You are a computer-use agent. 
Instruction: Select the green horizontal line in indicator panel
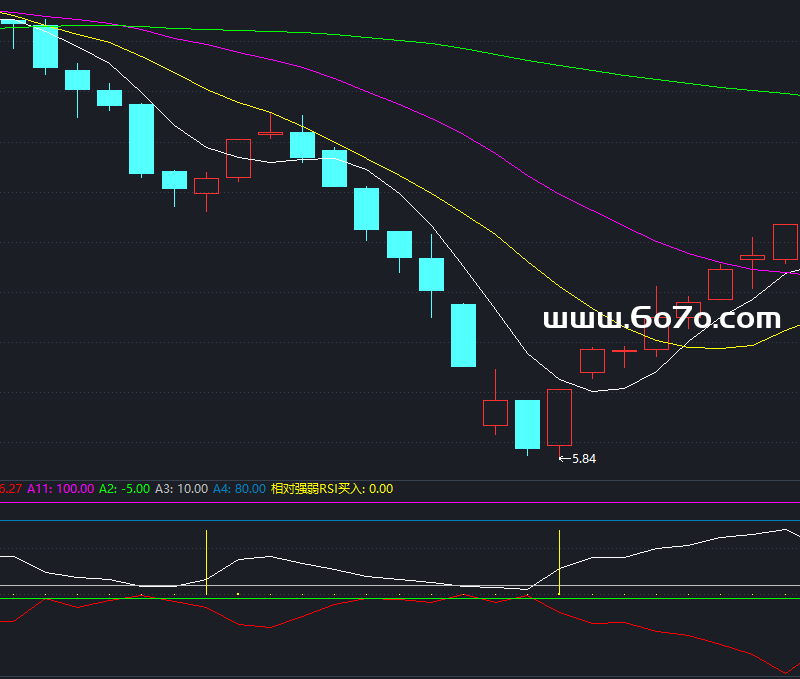click(400, 599)
